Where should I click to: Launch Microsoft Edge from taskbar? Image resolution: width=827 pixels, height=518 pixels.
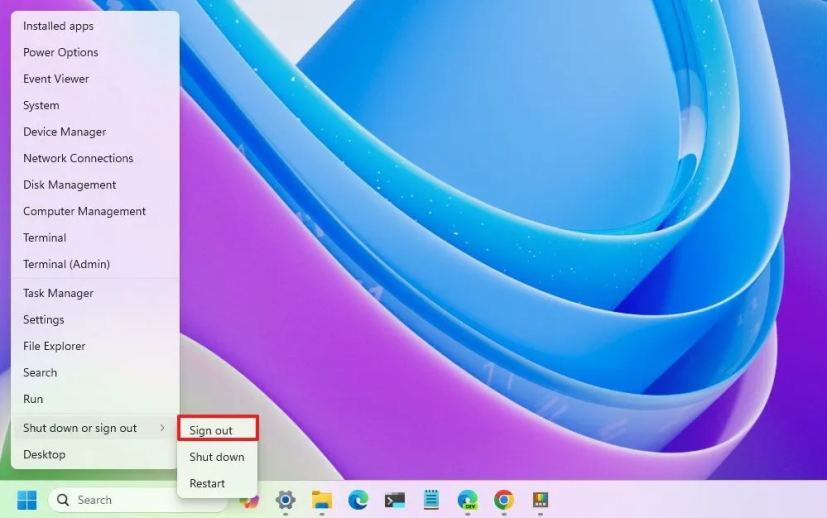(358, 500)
